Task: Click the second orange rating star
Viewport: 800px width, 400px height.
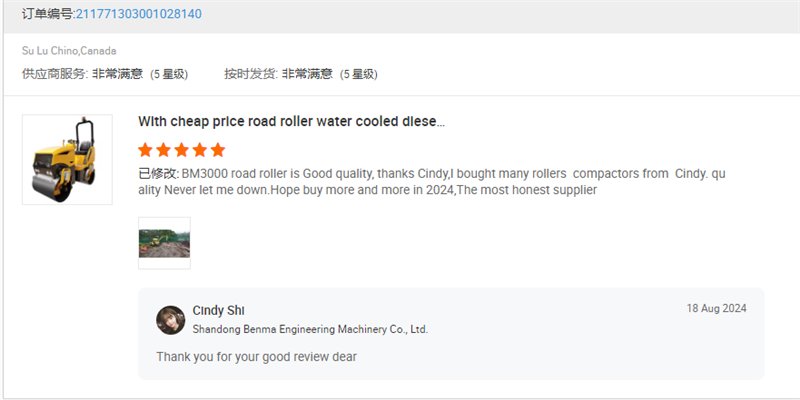Action: tap(163, 150)
